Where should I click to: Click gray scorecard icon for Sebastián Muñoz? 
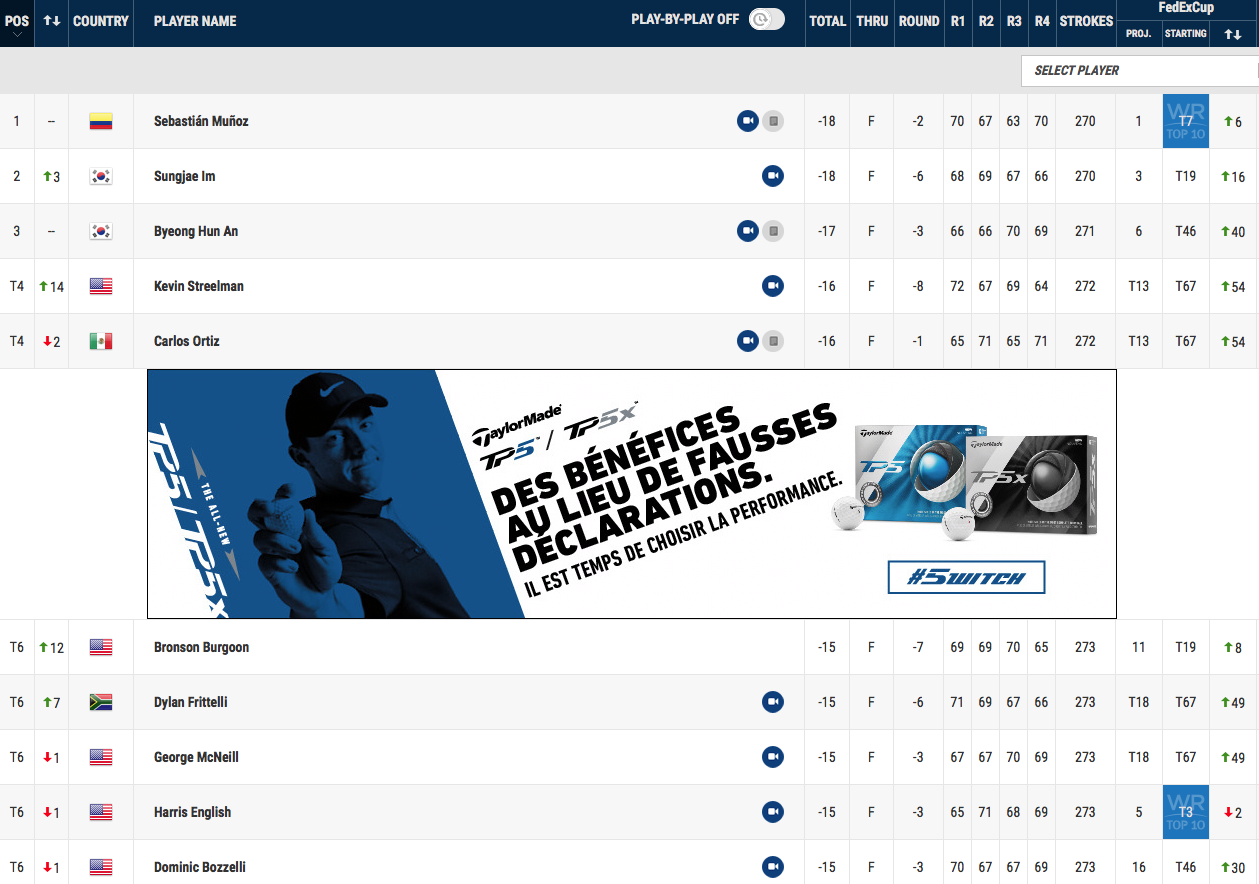tap(773, 121)
